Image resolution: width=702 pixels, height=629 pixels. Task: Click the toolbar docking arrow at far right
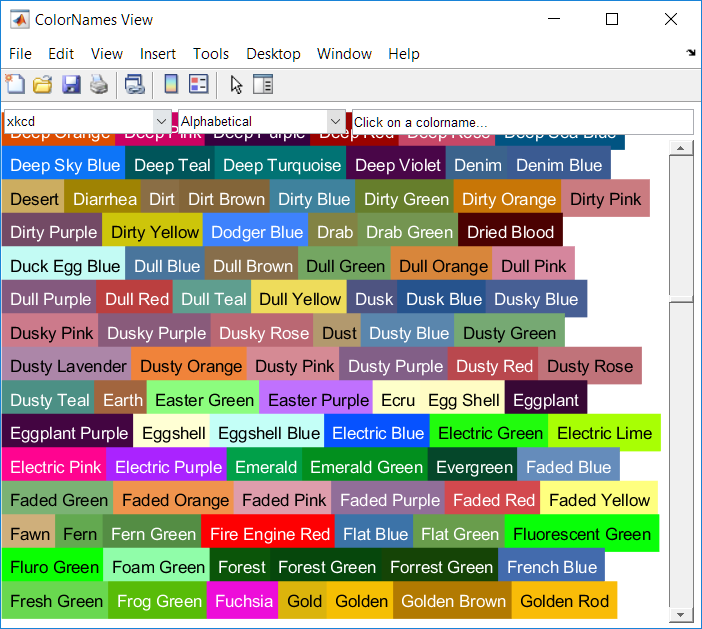coord(691,52)
